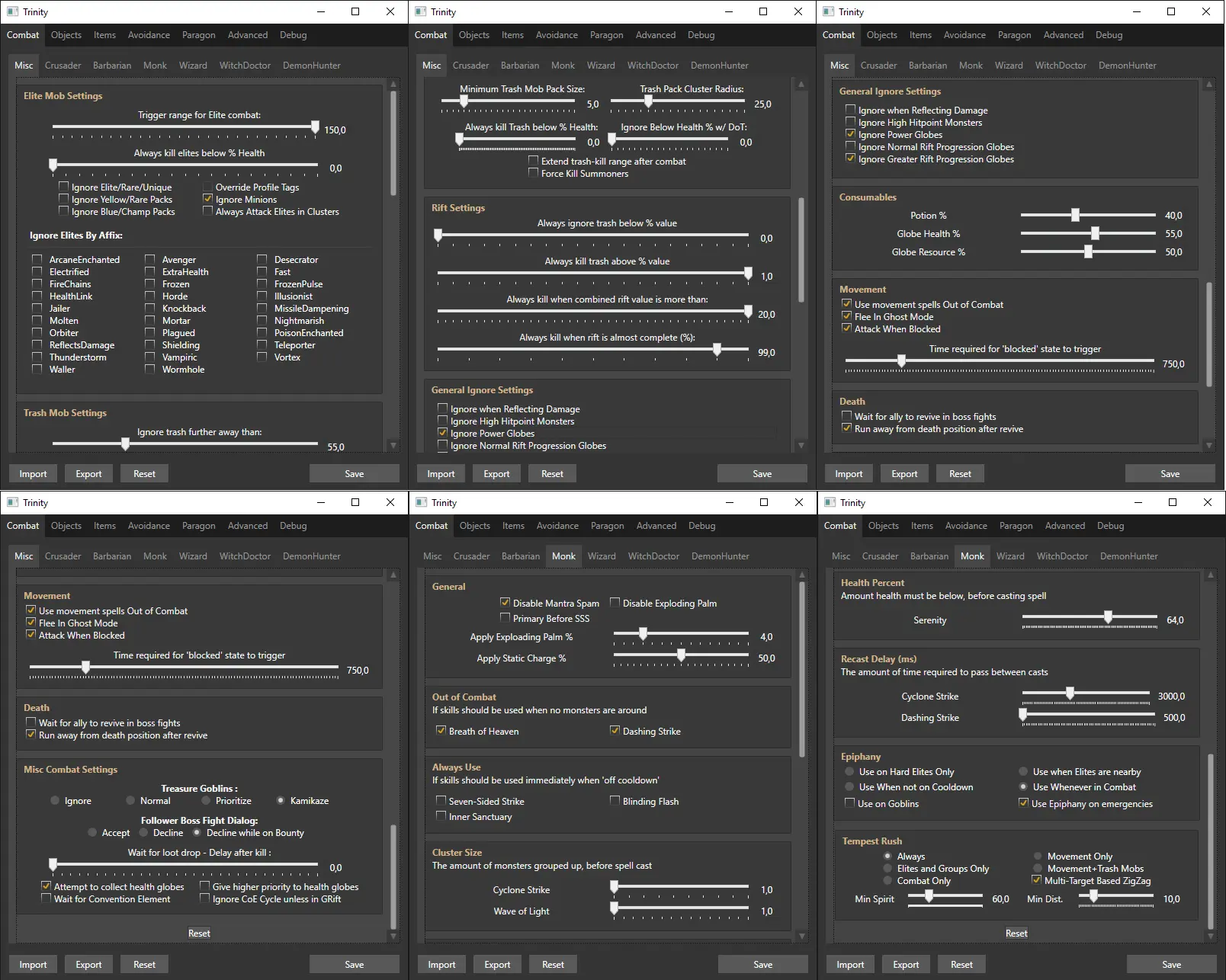Screen dimensions: 1226x980
Task: Set the Minimum Trash Mob Pack Size slider
Action: click(x=510, y=102)
